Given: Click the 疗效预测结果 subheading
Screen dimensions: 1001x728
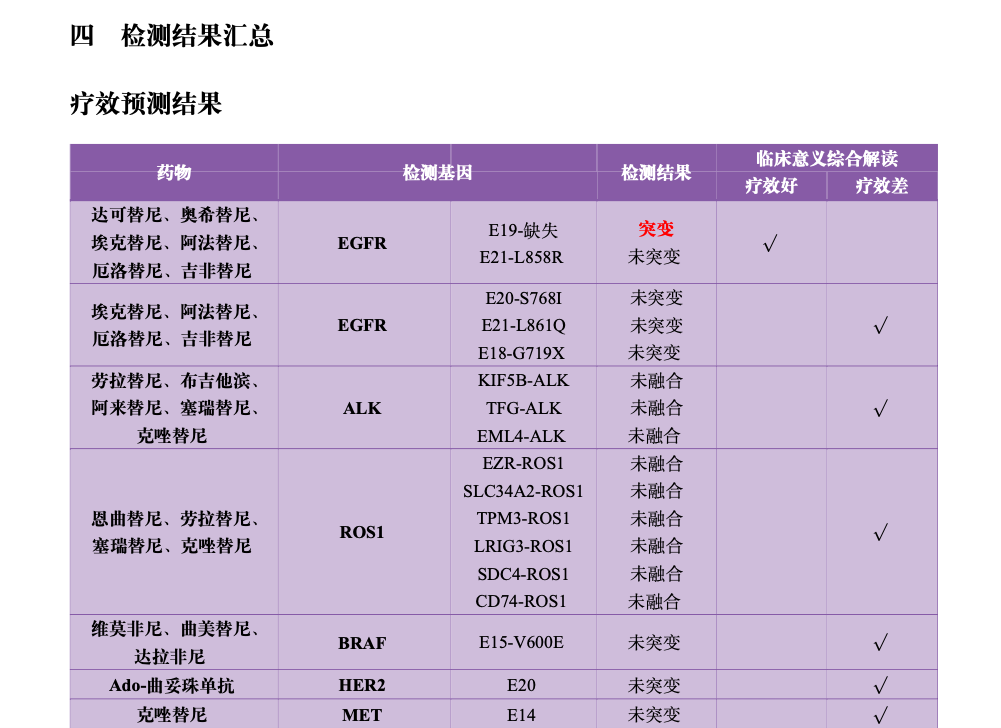Looking at the screenshot, I should pyautogui.click(x=146, y=104).
